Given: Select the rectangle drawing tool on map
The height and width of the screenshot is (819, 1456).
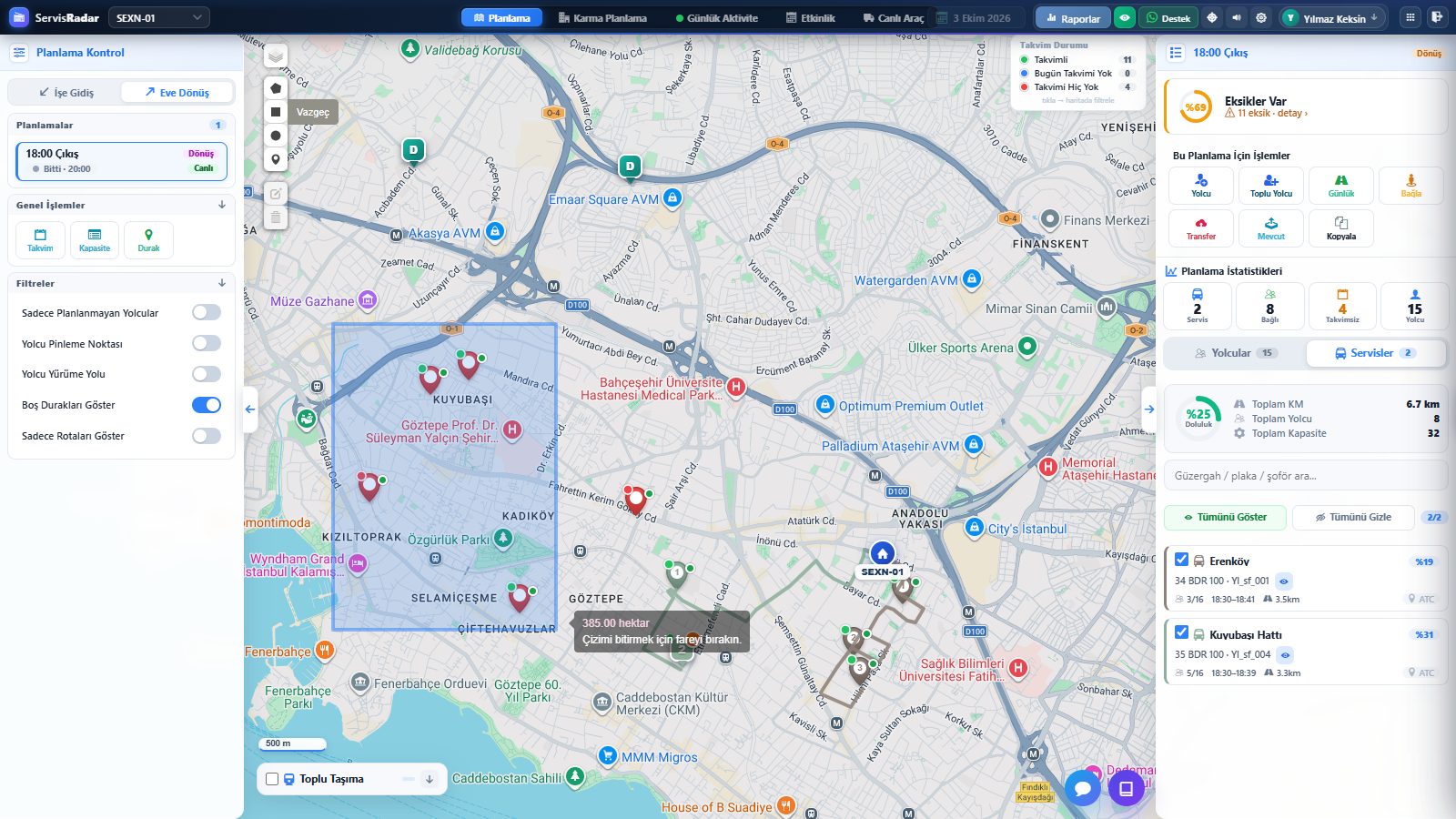Looking at the screenshot, I should click(x=276, y=112).
